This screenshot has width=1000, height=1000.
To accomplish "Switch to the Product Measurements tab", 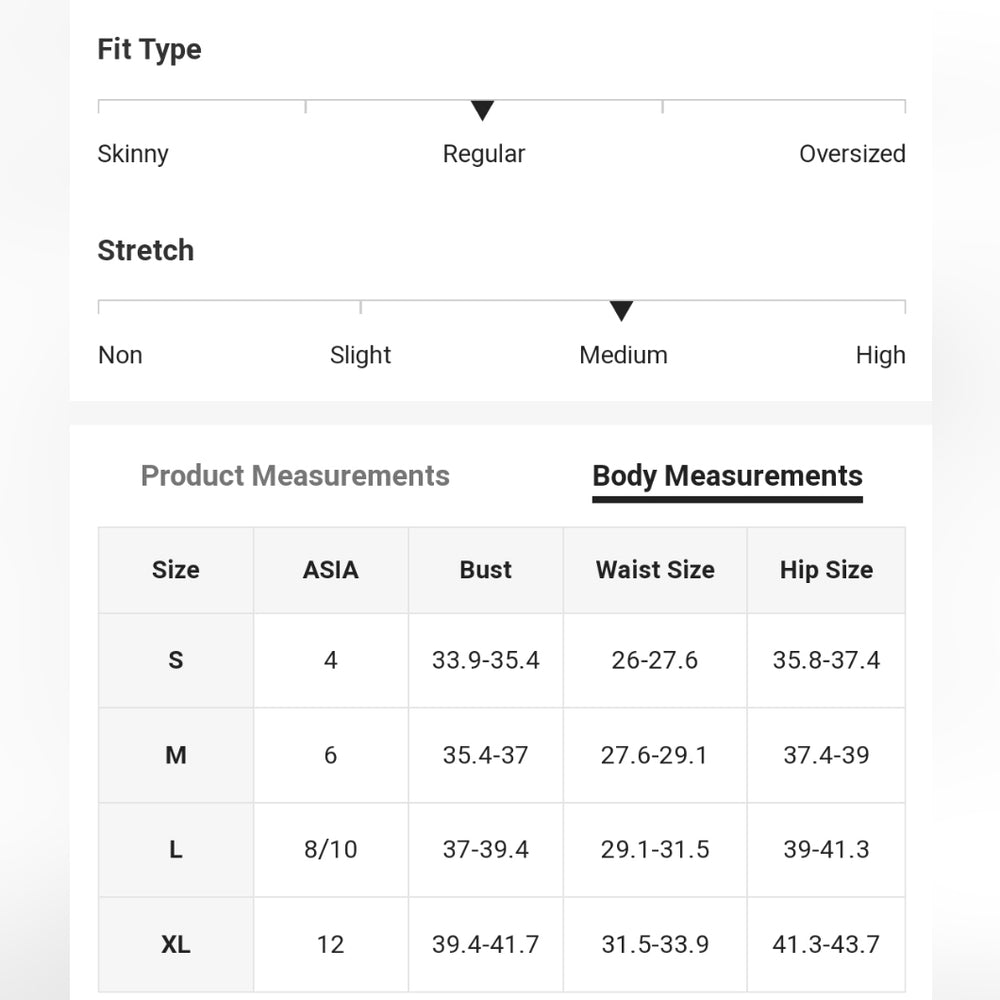I will [x=295, y=476].
